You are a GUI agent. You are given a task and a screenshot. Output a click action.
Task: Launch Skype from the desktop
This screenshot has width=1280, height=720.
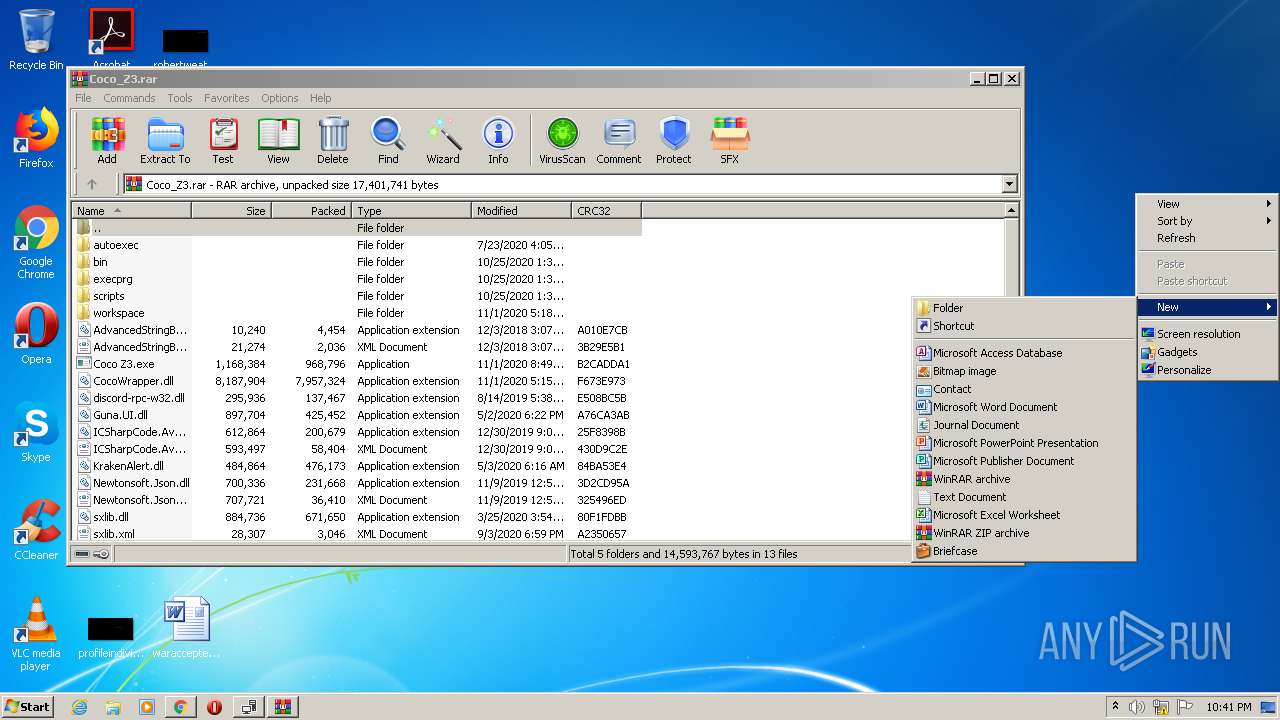point(36,432)
